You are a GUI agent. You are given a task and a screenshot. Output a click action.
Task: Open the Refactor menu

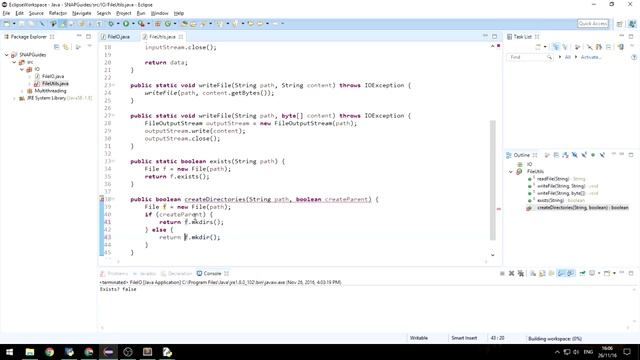pyautogui.click(x=58, y=13)
